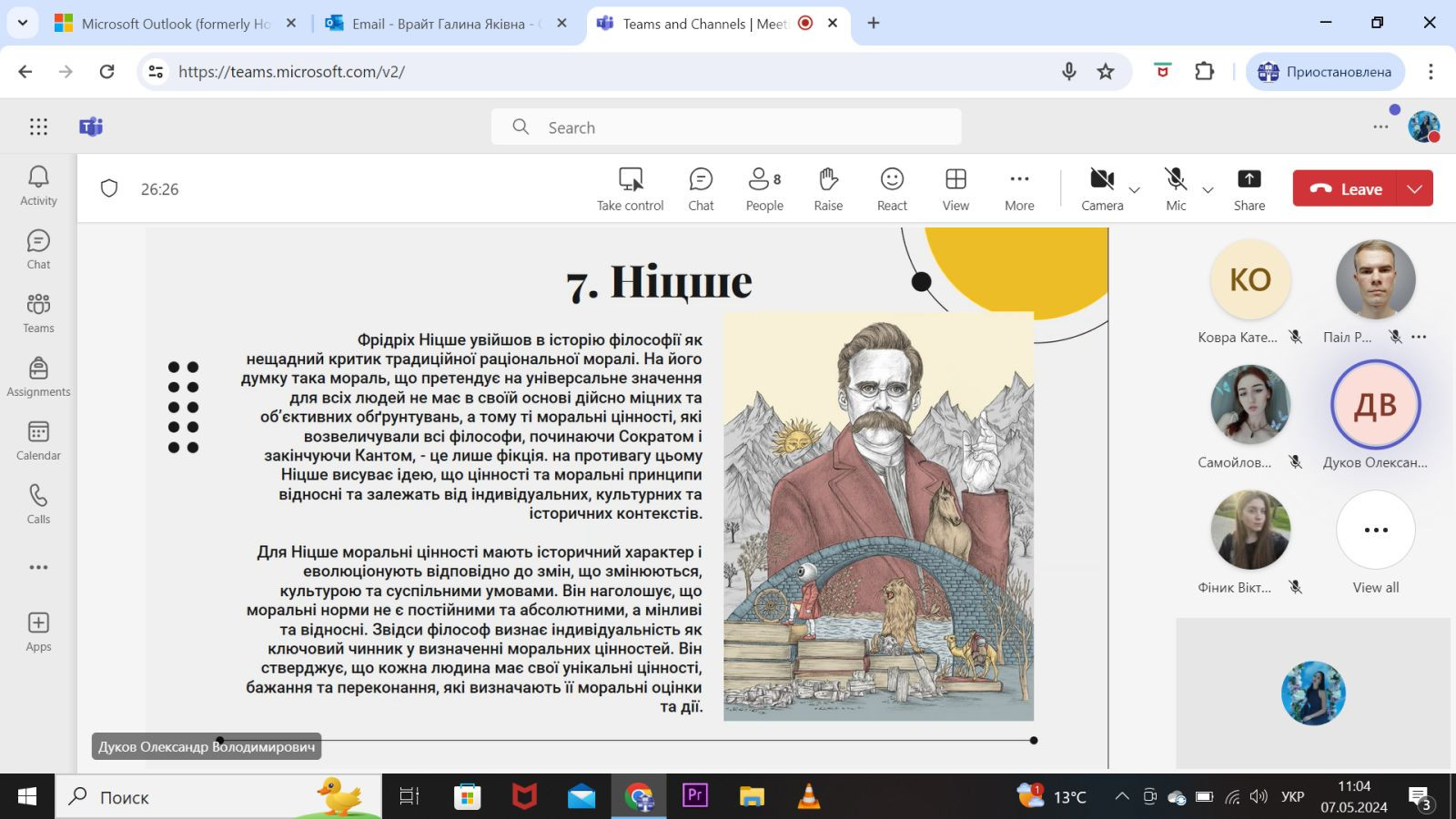
Task: Expand the Camera options dropdown arrow
Action: (1135, 190)
